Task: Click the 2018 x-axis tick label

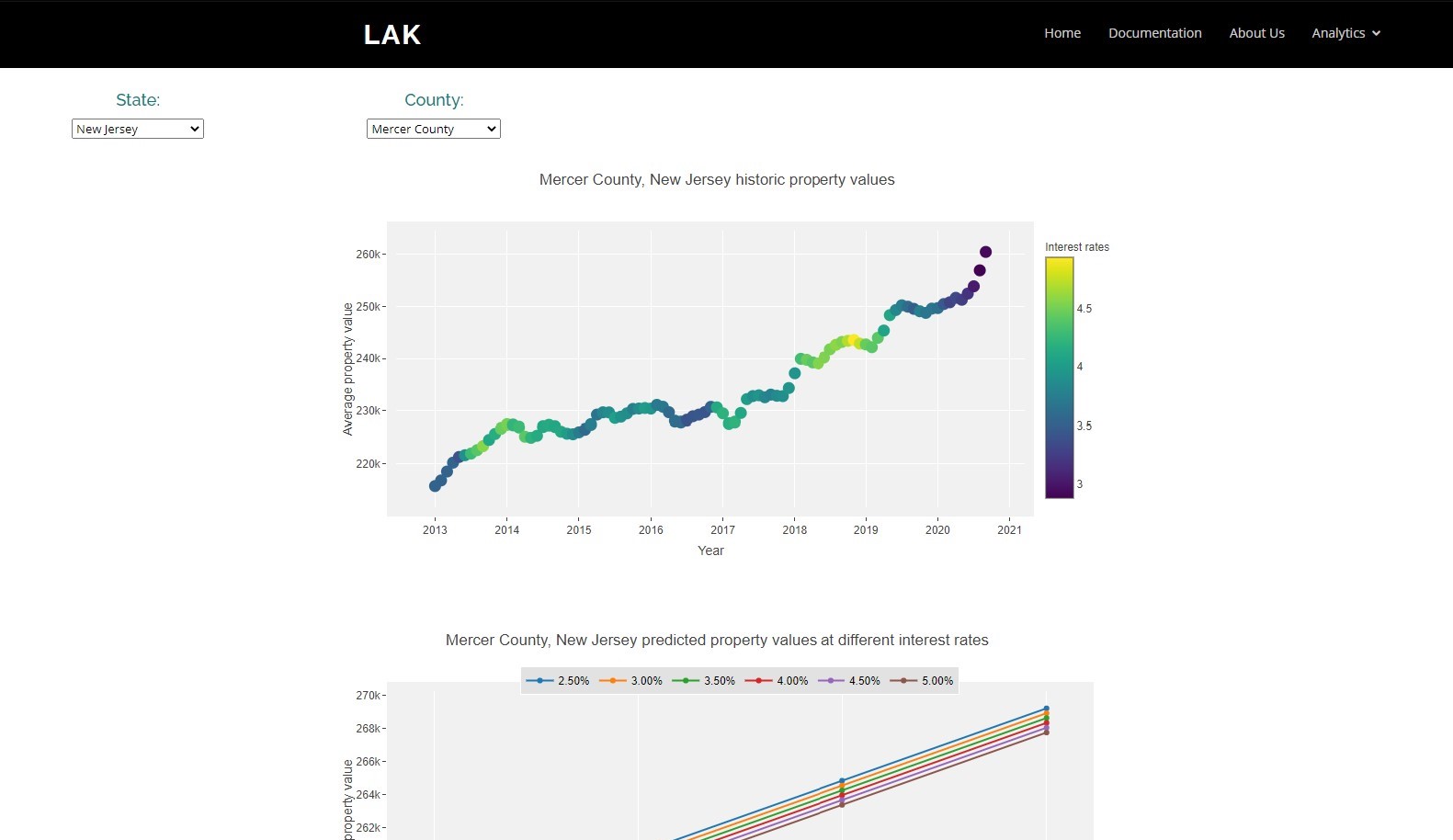Action: pyautogui.click(x=795, y=530)
